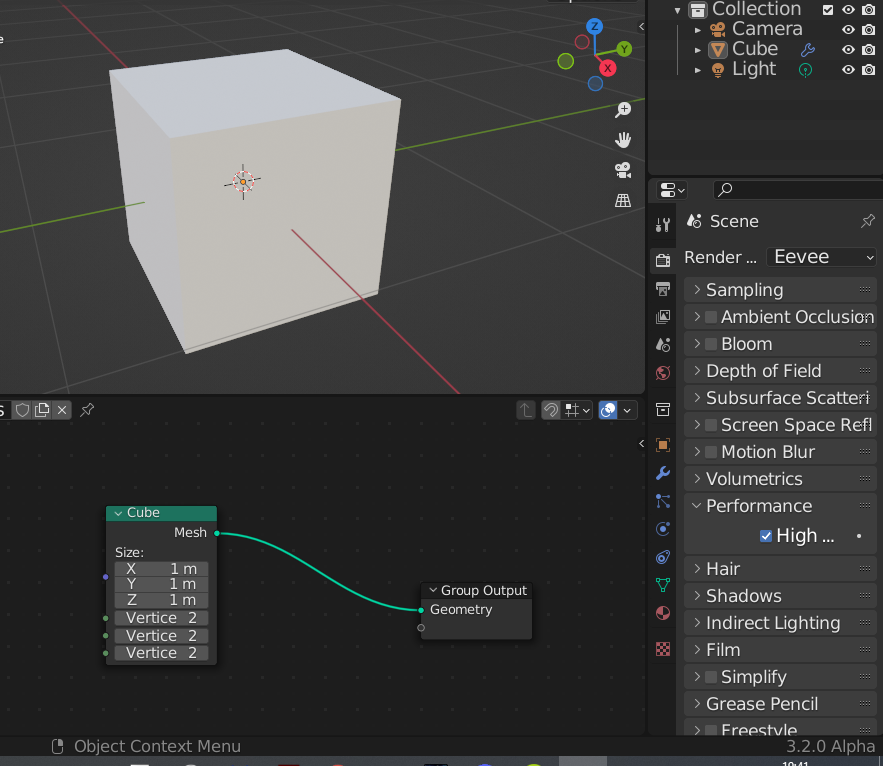
Task: Click the pan hand icon in viewport
Action: [623, 140]
